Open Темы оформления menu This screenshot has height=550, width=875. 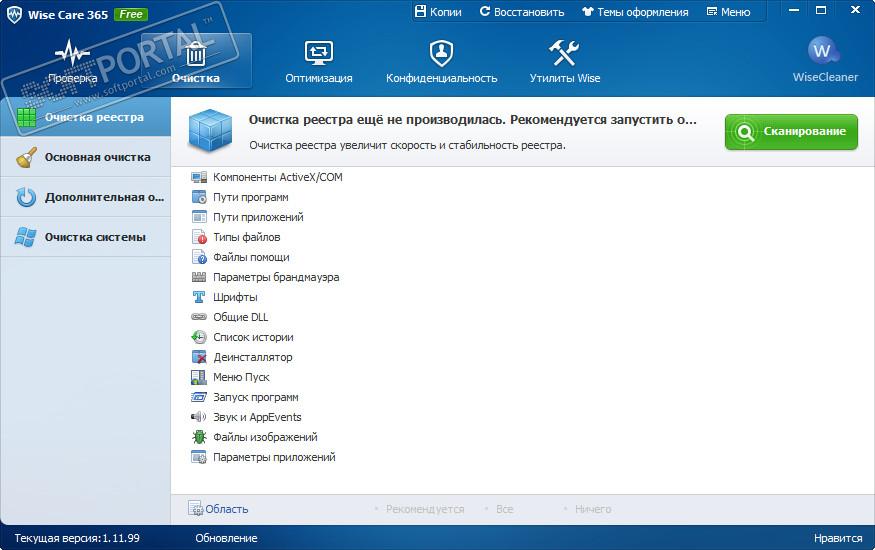pos(635,12)
